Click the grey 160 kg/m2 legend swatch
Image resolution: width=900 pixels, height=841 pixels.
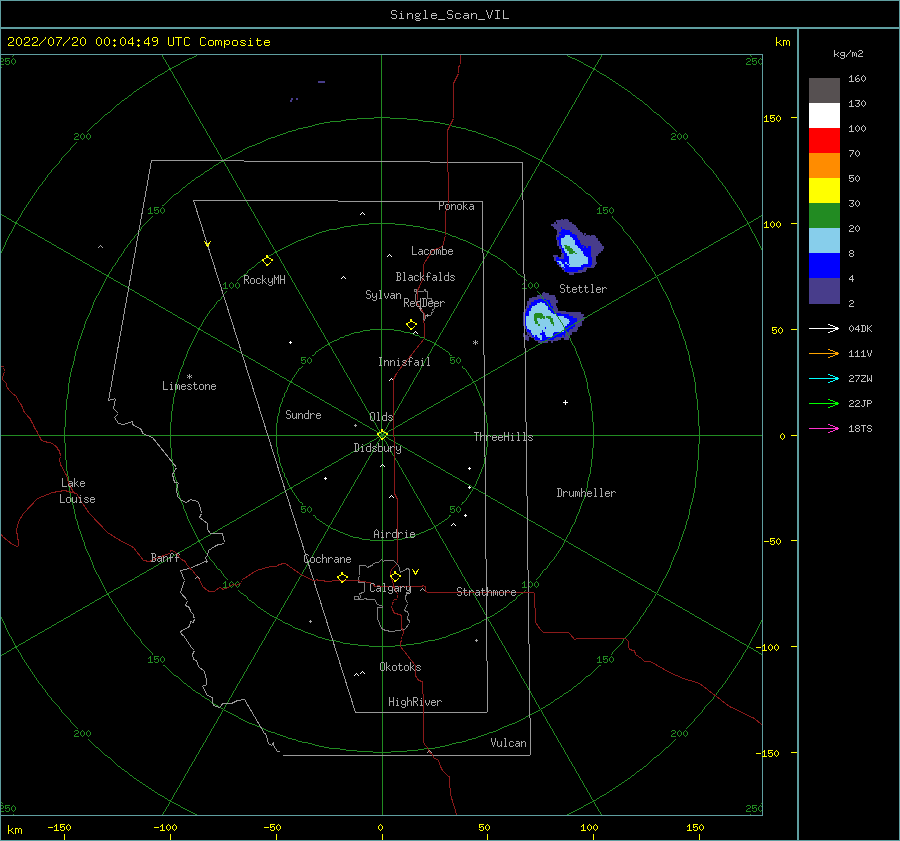[824, 91]
